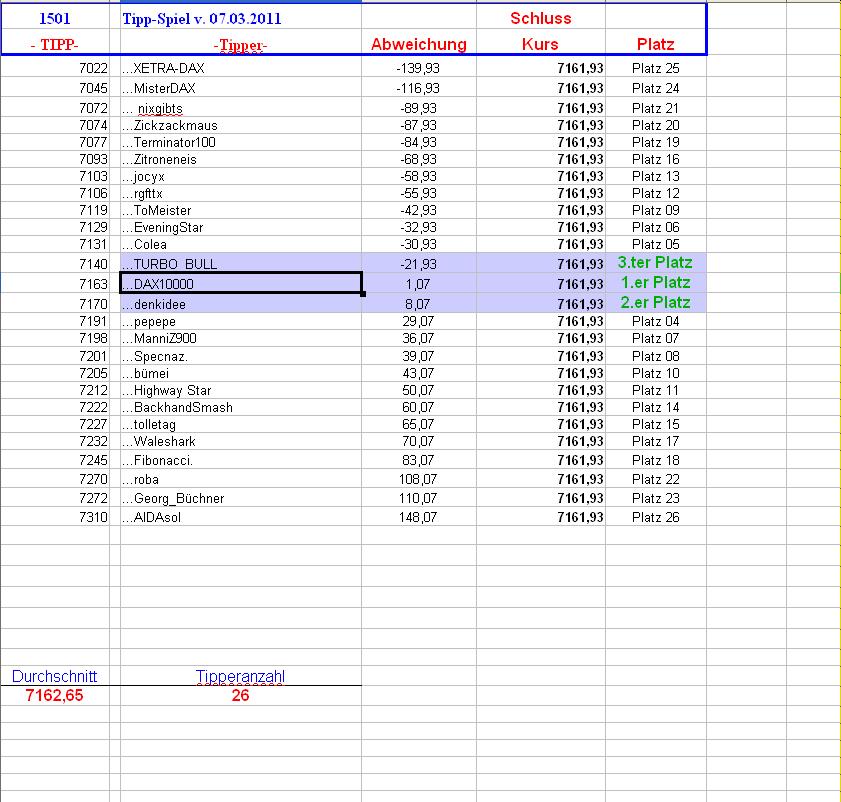Select the tip value 7245
Screen dimensions: 841x802
pos(55,460)
